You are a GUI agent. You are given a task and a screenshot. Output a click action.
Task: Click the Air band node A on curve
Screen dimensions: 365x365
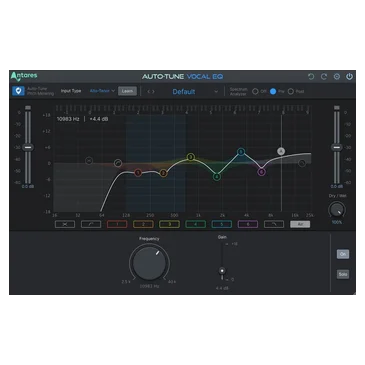pyautogui.click(x=281, y=151)
